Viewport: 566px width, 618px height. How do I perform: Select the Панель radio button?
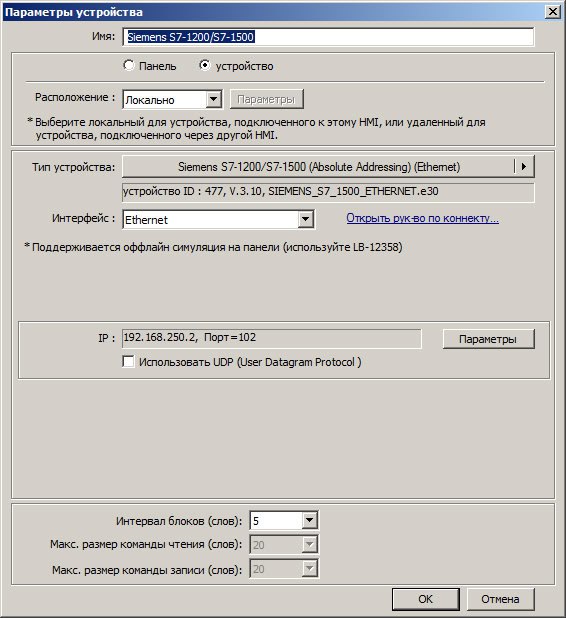129,65
